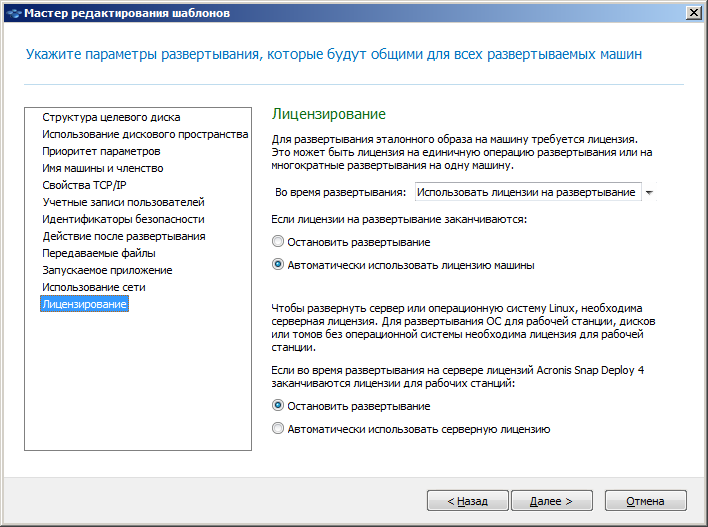Screen dimensions: 708x527
Task: Select 'Остановить развертывание' radio for workstation licenses
Action: (x=278, y=406)
